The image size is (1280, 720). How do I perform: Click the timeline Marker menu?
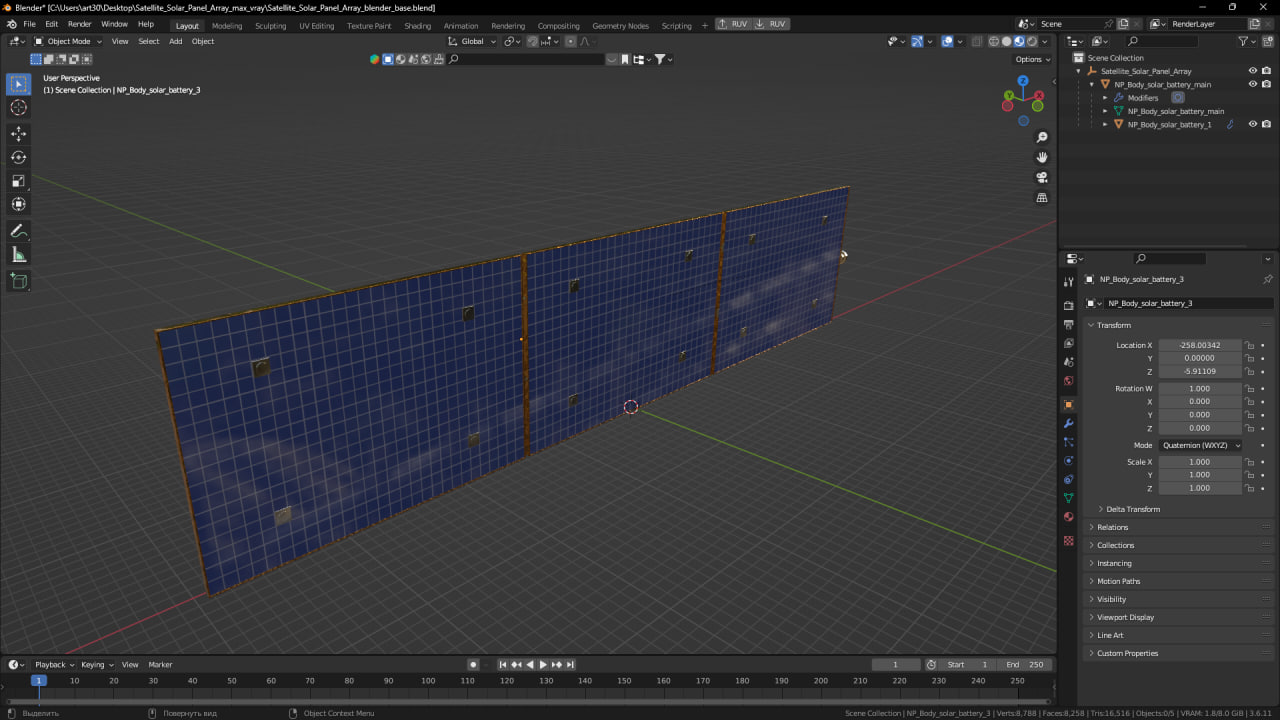160,664
